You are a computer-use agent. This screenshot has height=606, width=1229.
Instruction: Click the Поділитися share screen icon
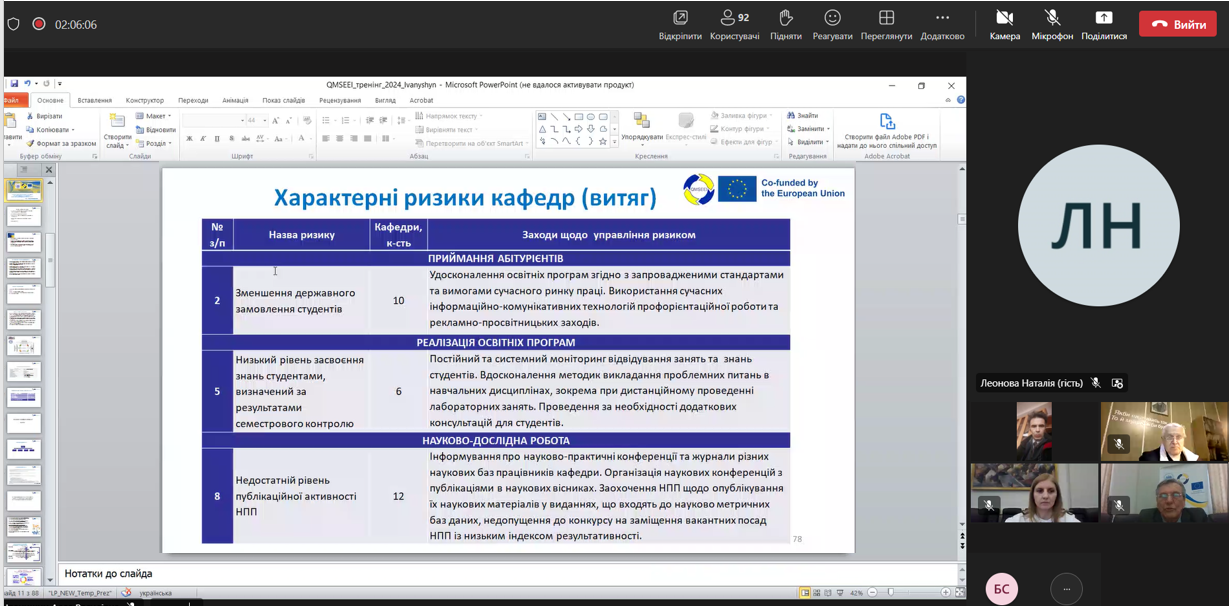(1103, 18)
